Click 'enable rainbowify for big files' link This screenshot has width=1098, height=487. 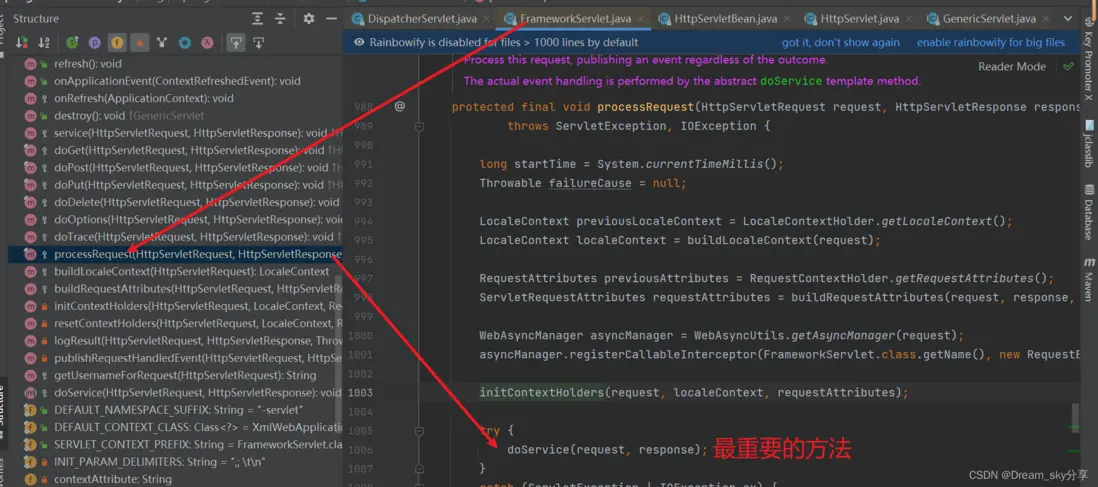click(991, 42)
